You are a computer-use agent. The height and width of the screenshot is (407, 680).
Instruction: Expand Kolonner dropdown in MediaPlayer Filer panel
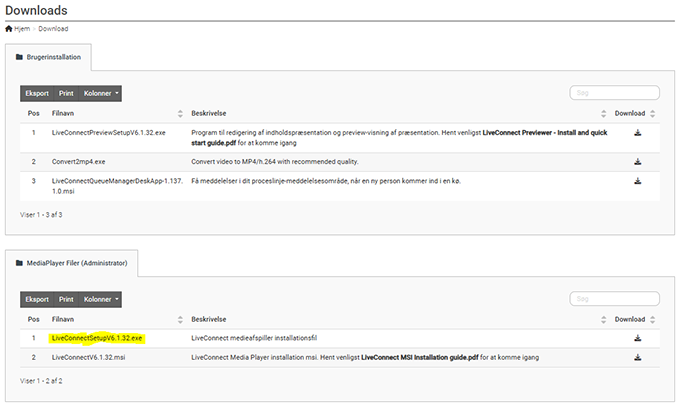[x=101, y=299]
